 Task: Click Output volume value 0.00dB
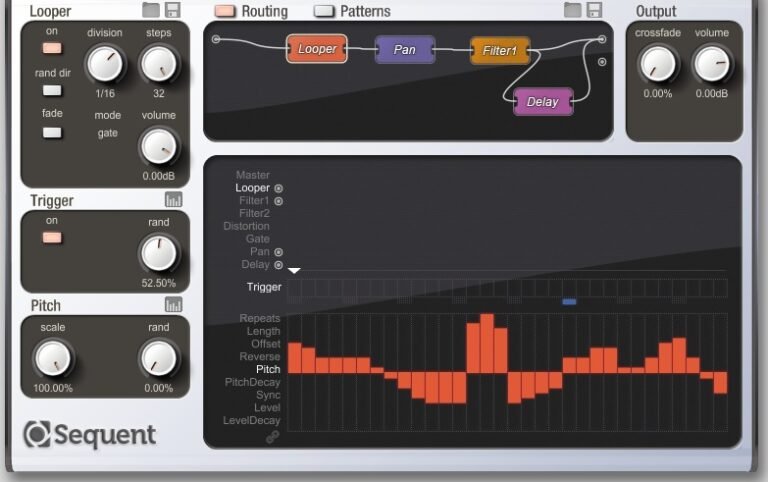tap(712, 93)
